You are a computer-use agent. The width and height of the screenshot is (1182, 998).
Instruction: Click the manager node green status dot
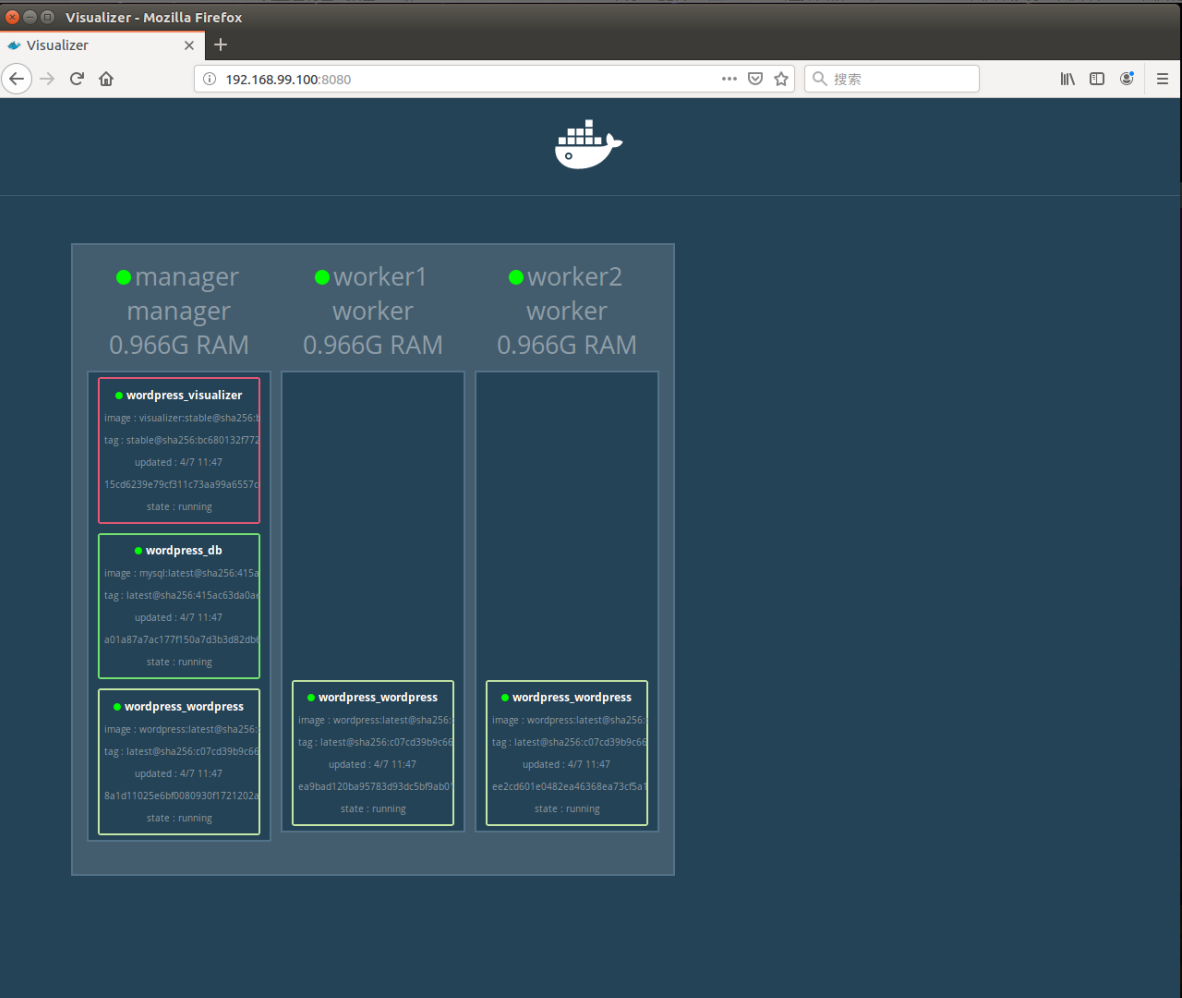[x=124, y=277]
